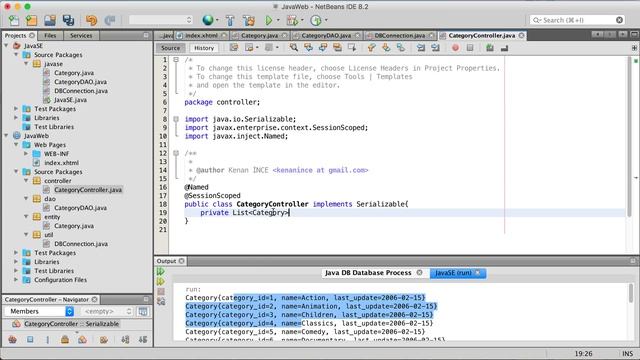Select index.xhtml in Web Pages

click(x=61, y=162)
